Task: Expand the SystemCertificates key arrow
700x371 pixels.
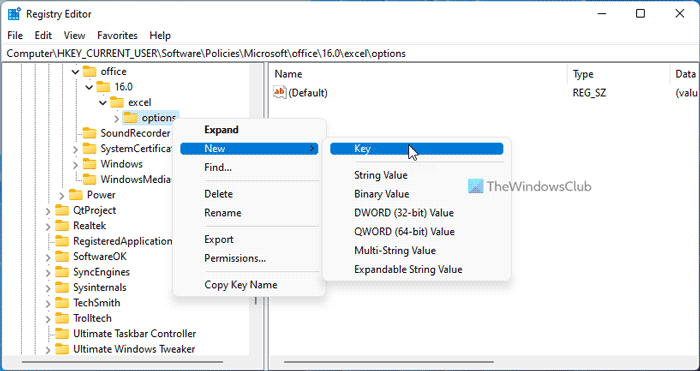Action: [75, 149]
